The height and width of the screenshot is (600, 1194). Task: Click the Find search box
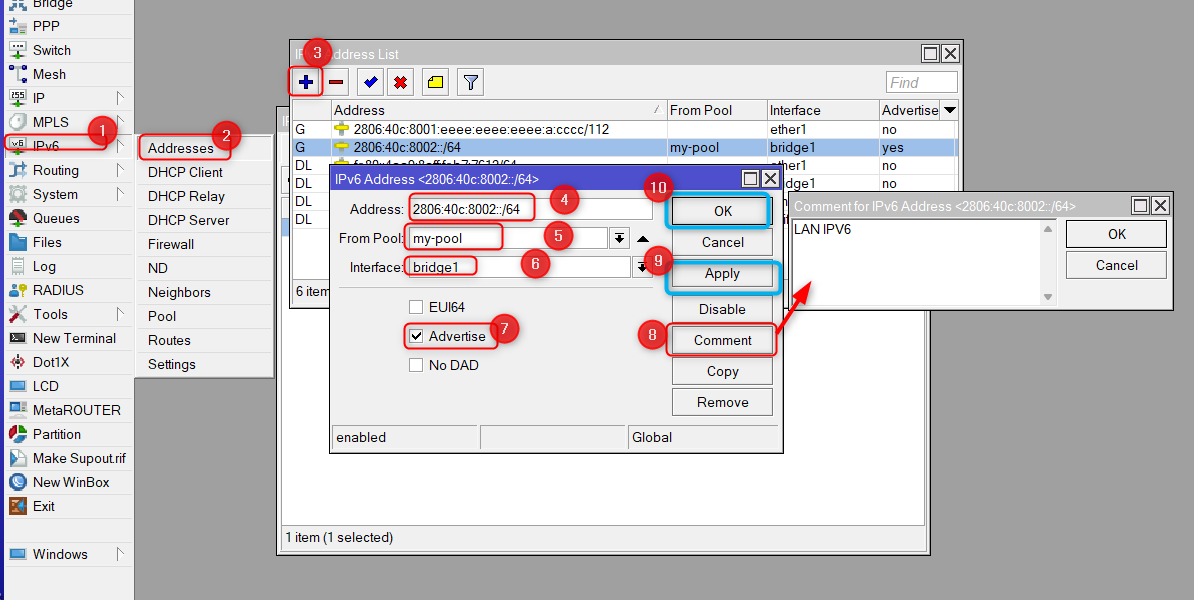tap(921, 82)
